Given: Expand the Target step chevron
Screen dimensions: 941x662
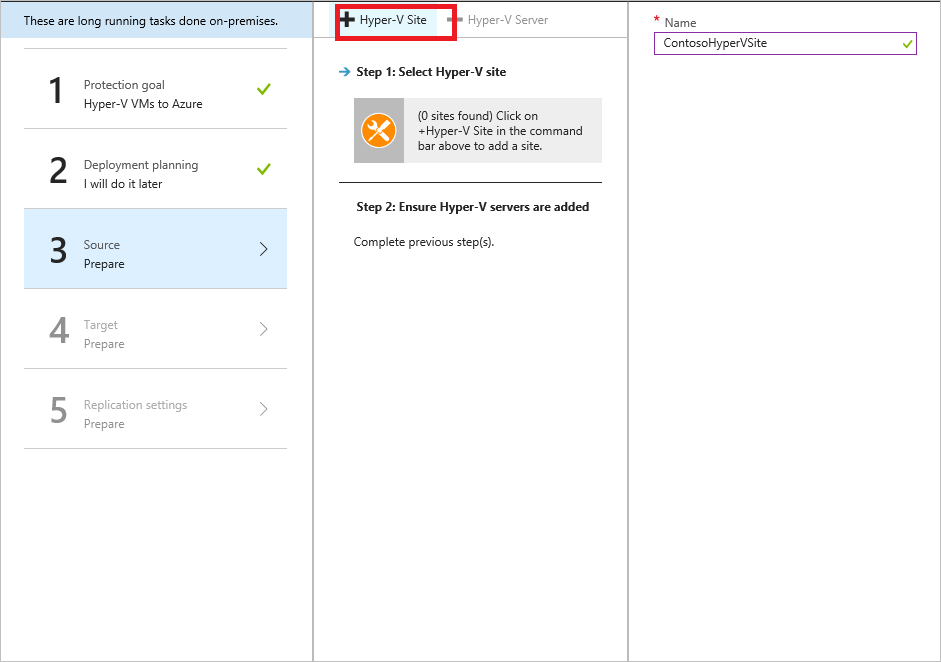Looking at the screenshot, I should (x=263, y=329).
